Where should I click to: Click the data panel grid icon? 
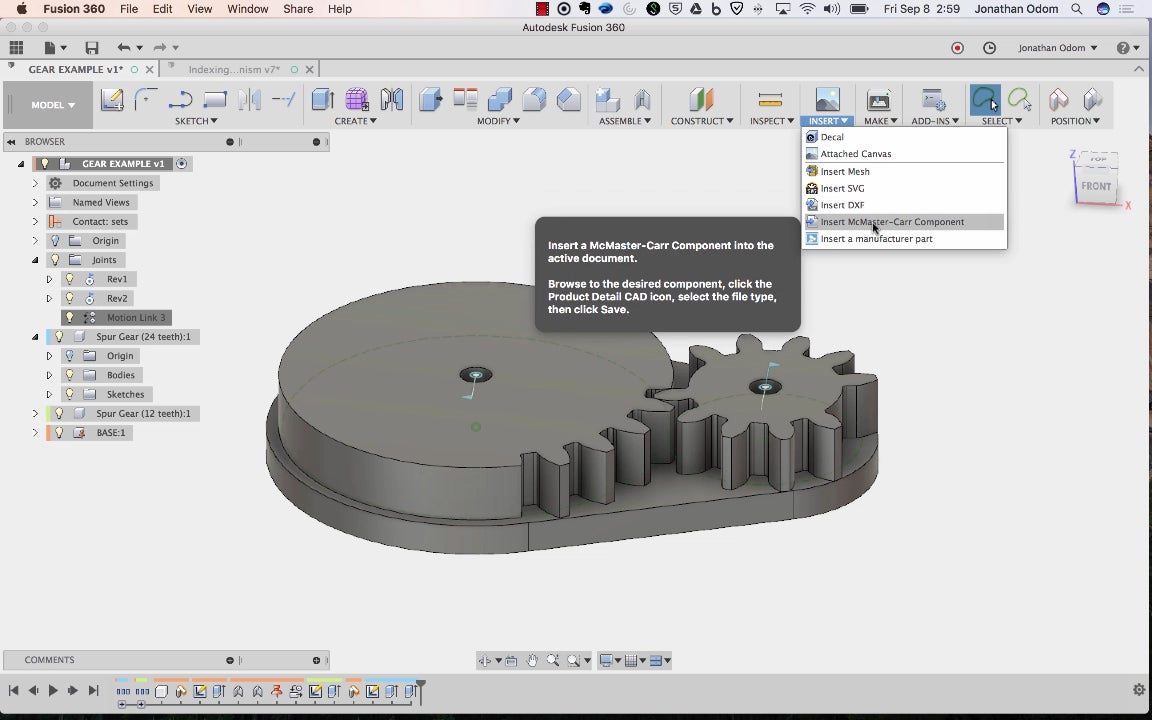[16, 48]
